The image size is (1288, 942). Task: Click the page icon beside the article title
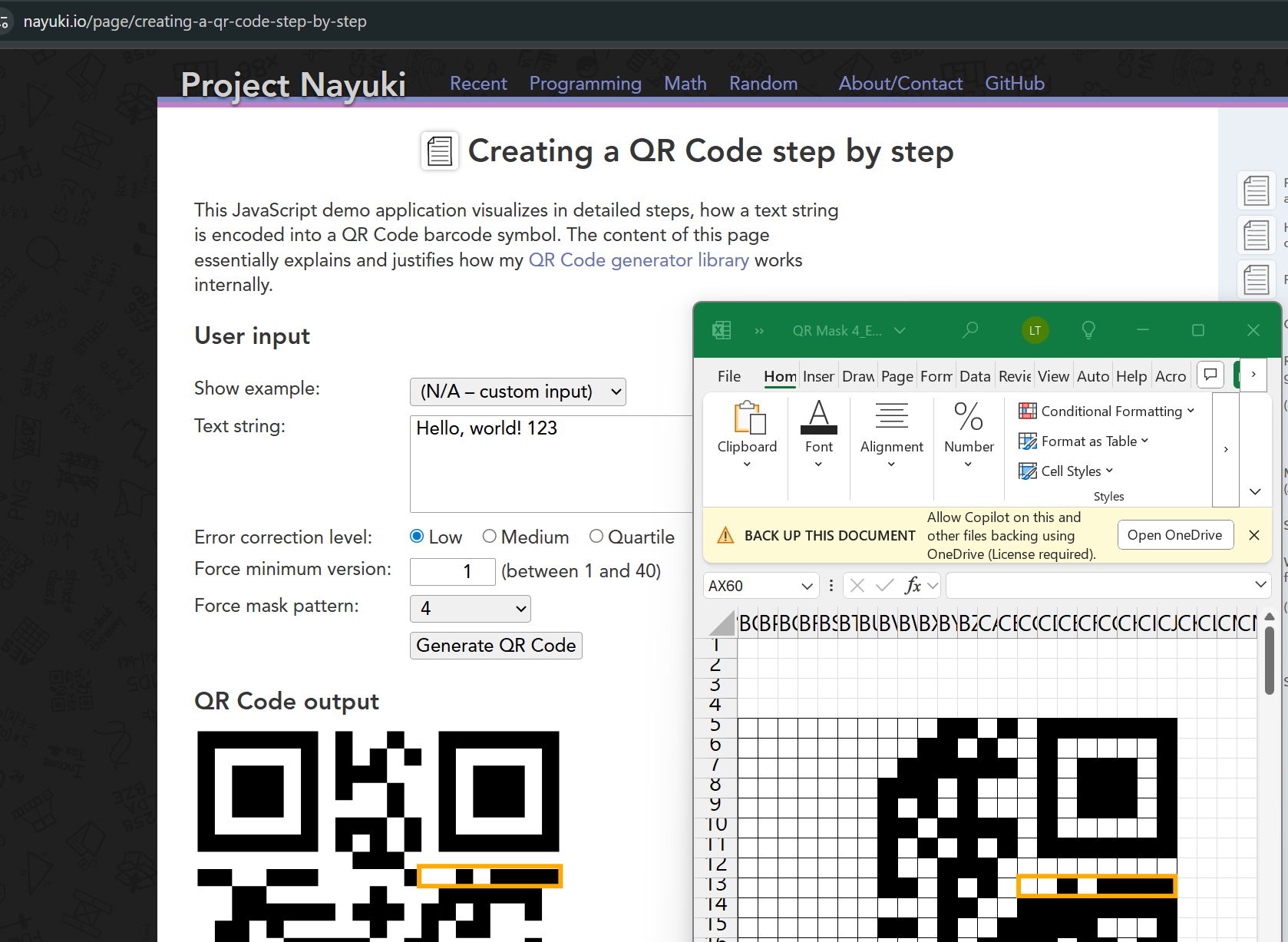(440, 150)
